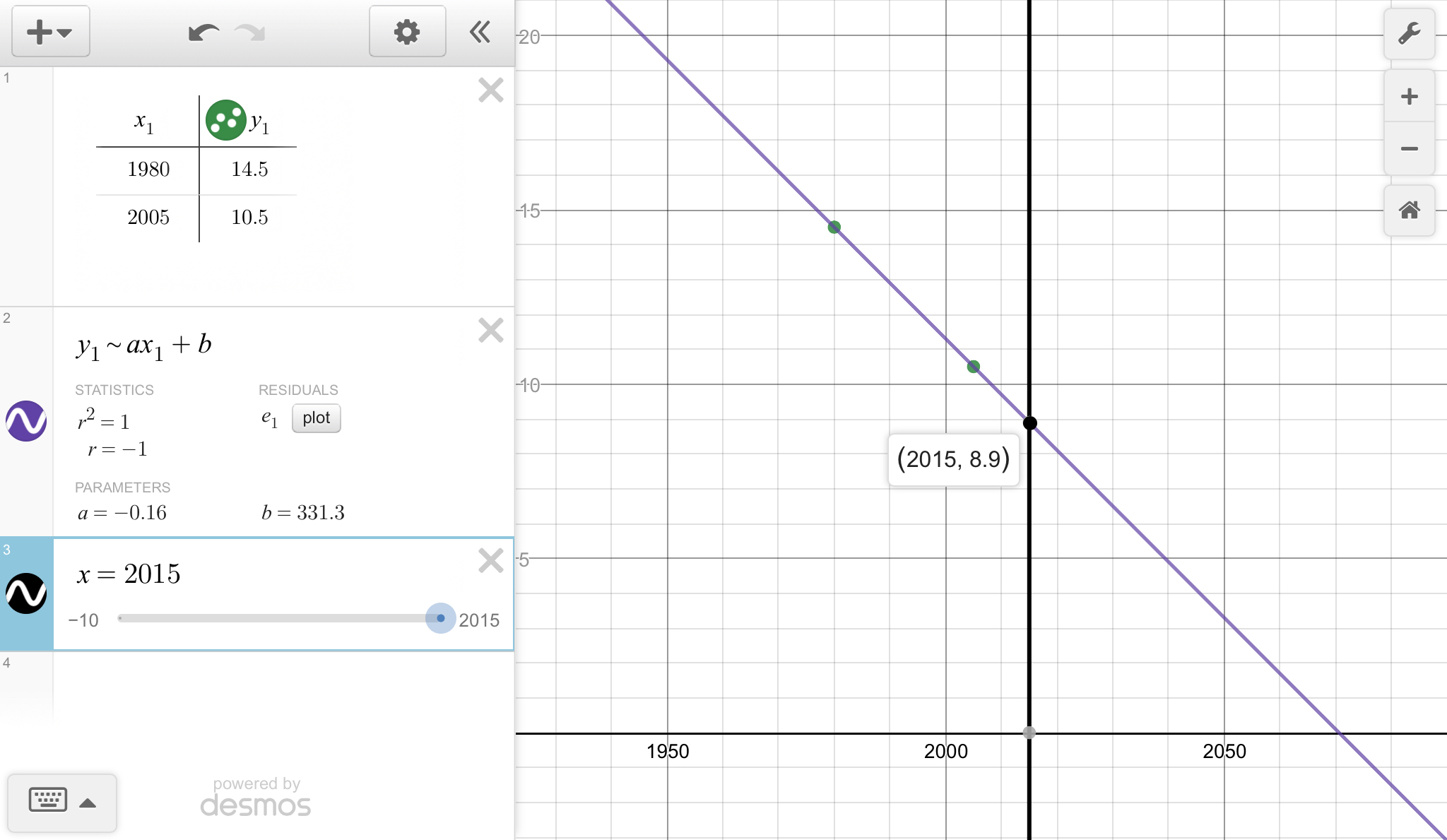Reset graph to home view
1447x840 pixels.
pyautogui.click(x=1409, y=210)
